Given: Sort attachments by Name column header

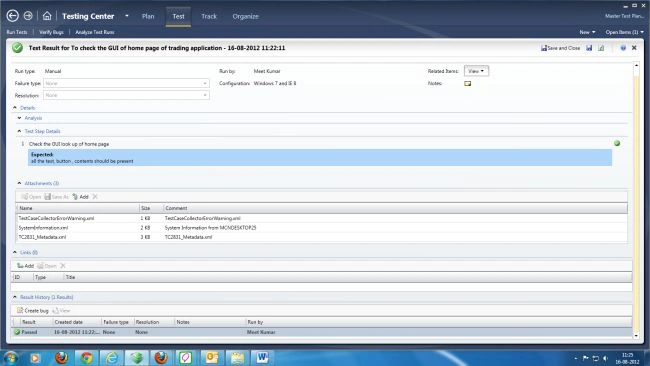Looking at the screenshot, I should [78, 208].
